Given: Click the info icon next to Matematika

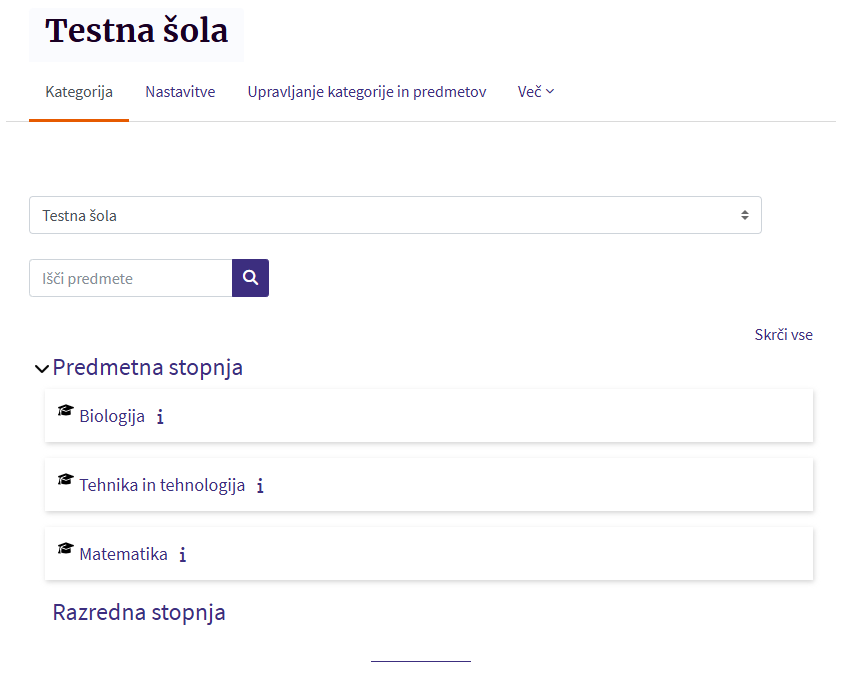Looking at the screenshot, I should coord(183,555).
